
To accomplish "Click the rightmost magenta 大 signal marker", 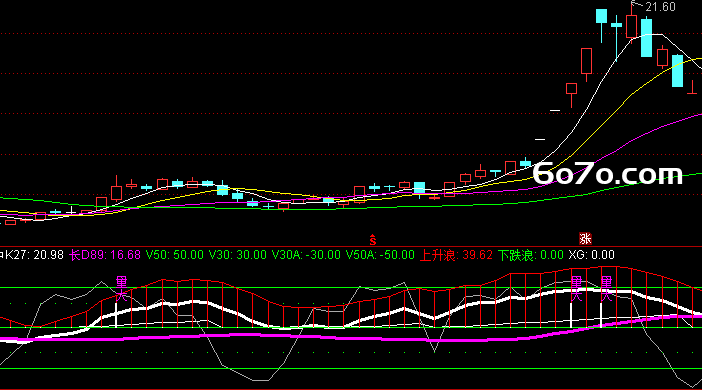I will (606, 289).
